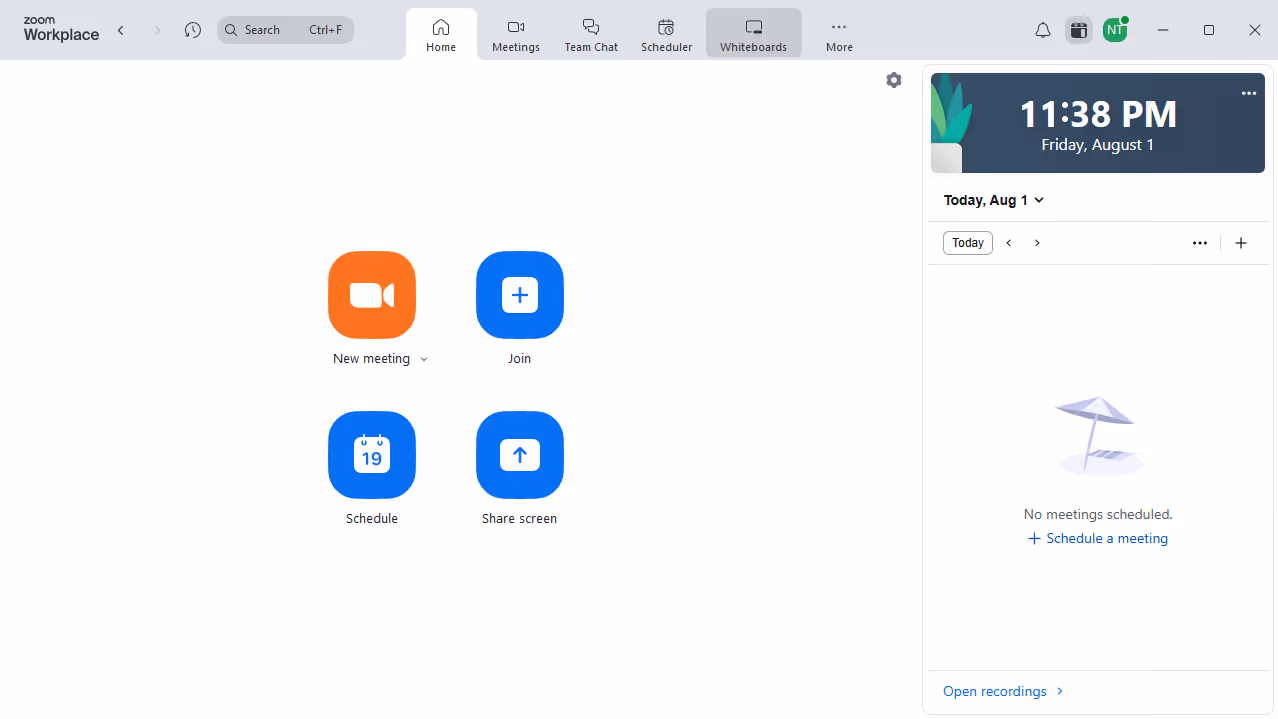View notifications bell
Screen dimensions: 1278x719
click(1042, 30)
